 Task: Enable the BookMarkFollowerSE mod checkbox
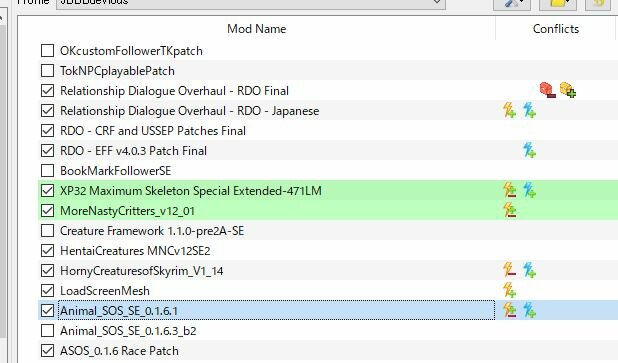pyautogui.click(x=47, y=171)
